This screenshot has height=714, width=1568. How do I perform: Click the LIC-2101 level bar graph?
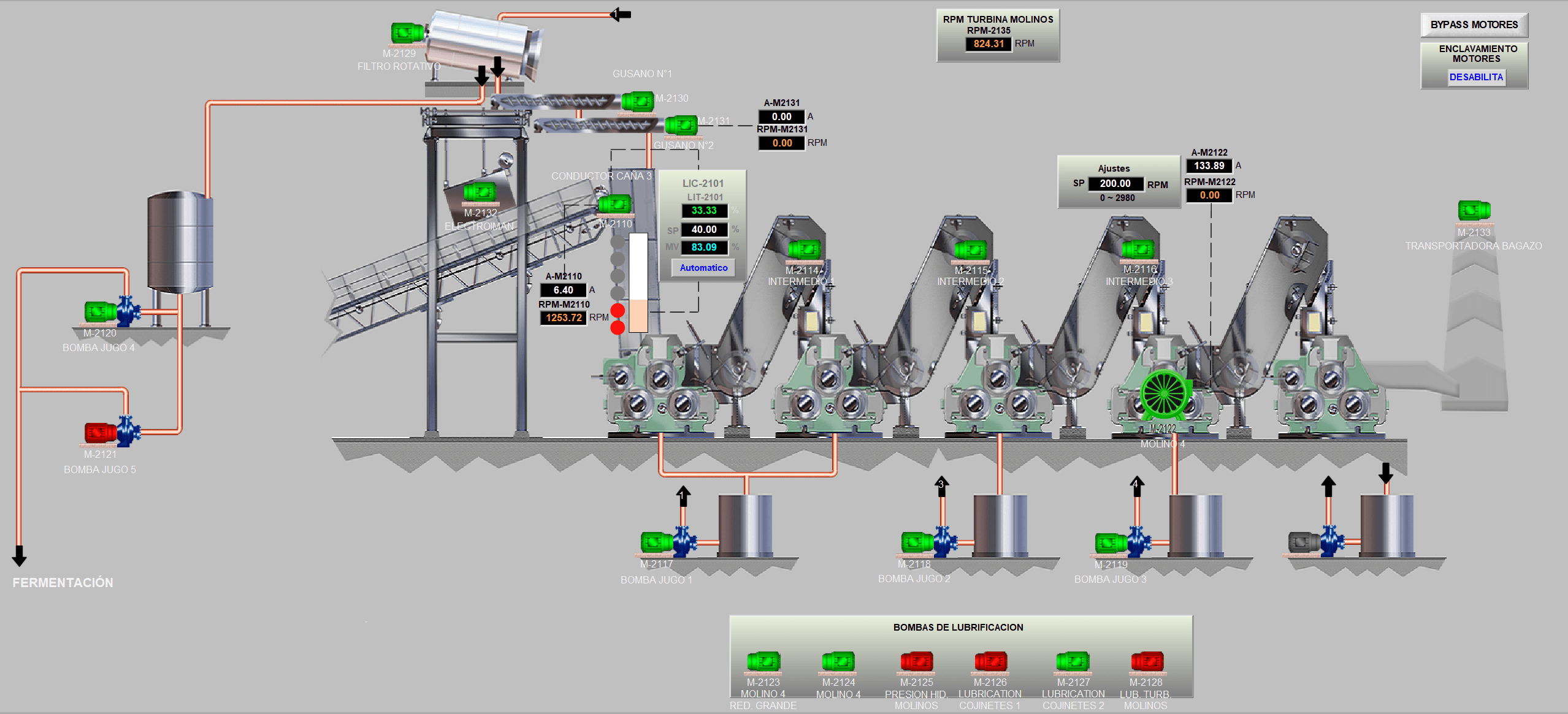(x=638, y=283)
